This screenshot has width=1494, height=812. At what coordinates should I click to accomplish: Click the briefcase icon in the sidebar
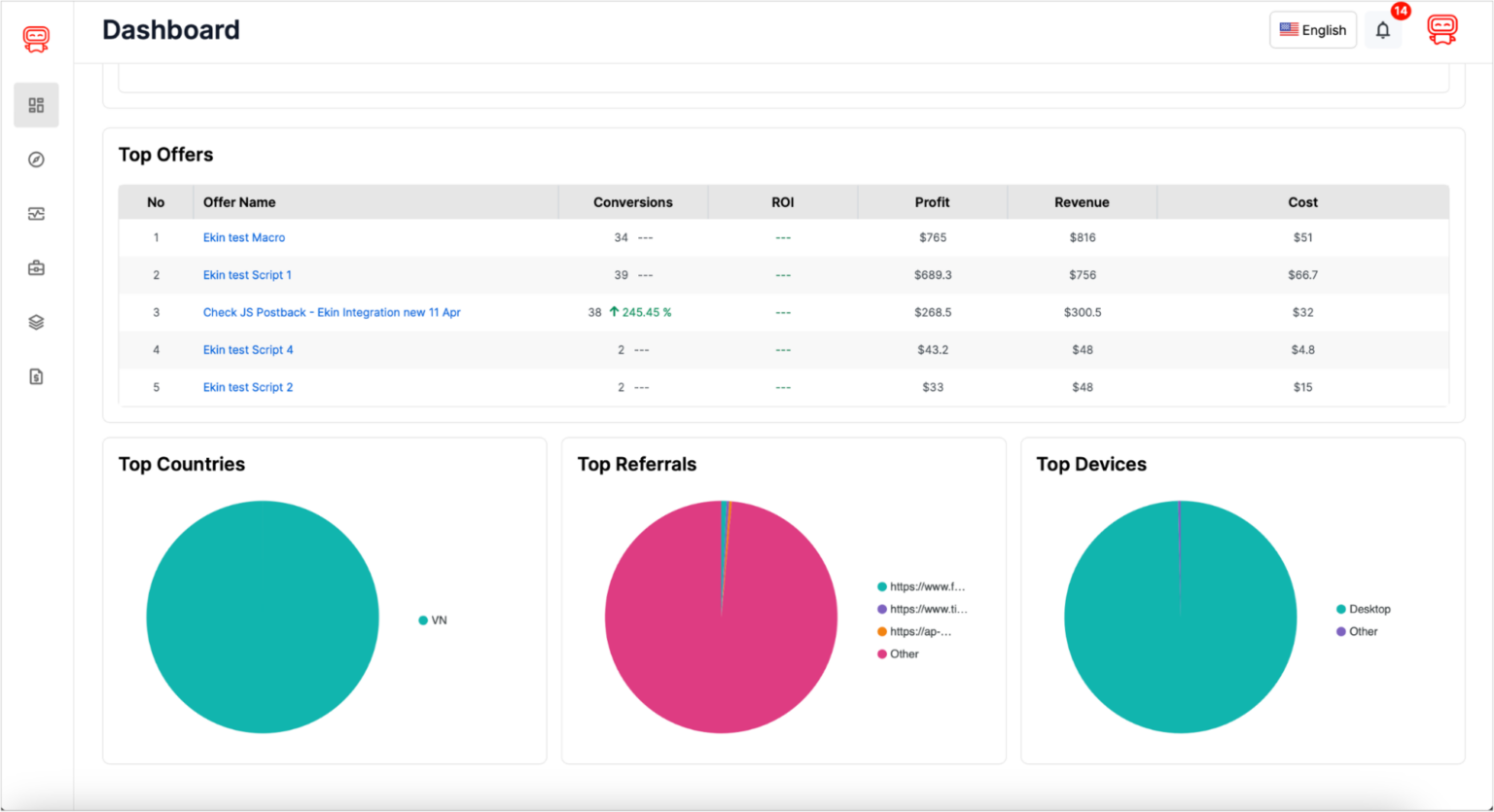36,267
